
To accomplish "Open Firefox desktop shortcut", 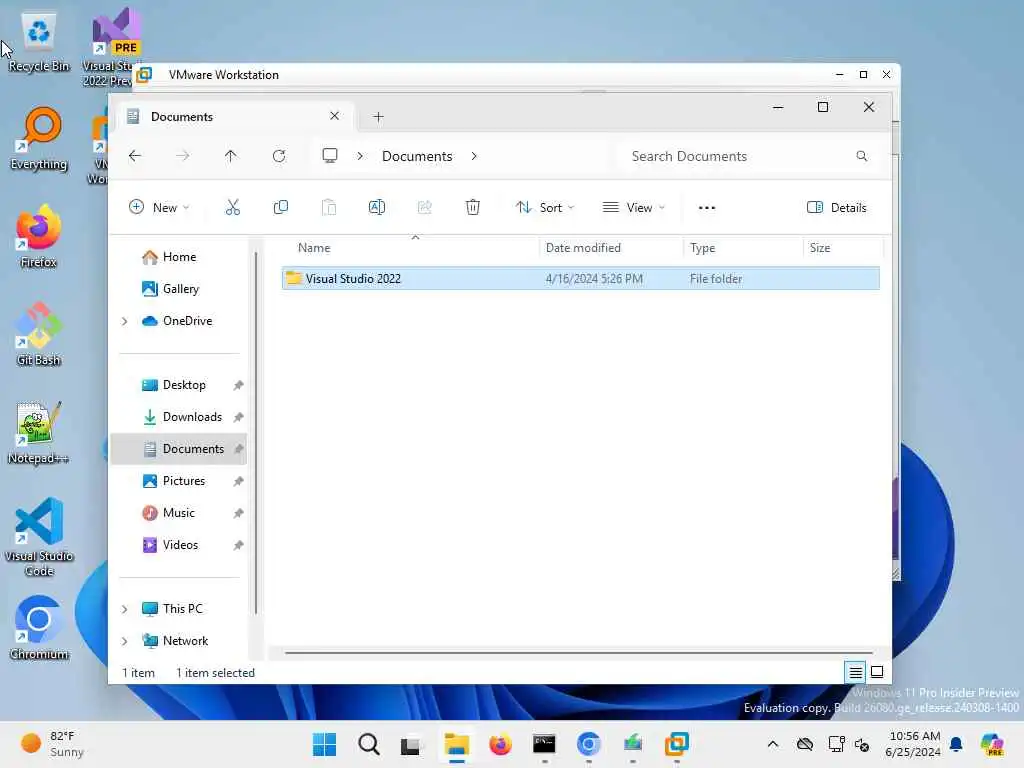I will [39, 236].
